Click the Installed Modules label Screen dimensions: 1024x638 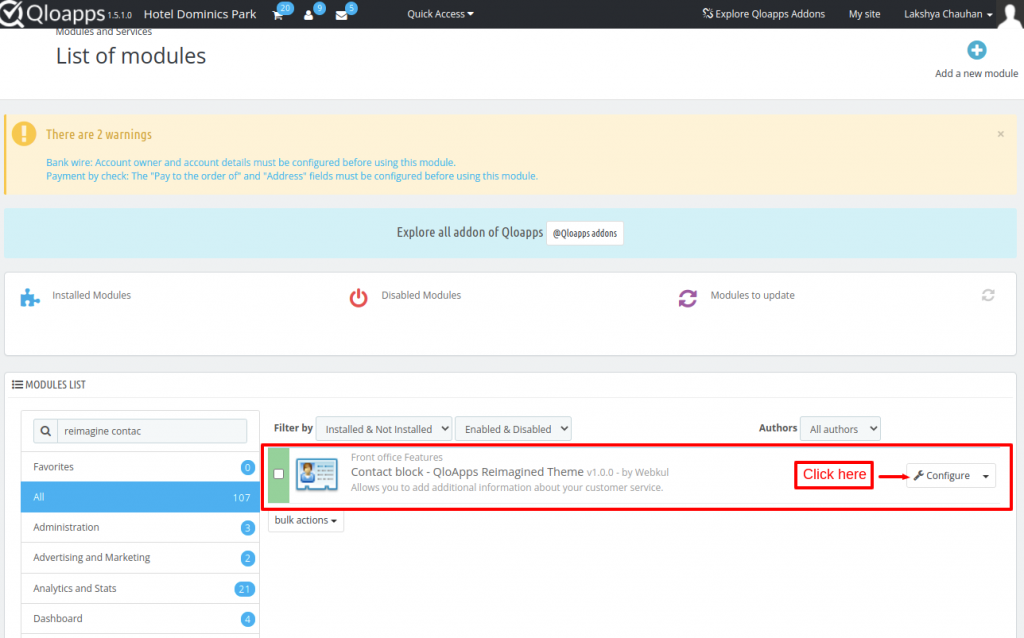91,295
